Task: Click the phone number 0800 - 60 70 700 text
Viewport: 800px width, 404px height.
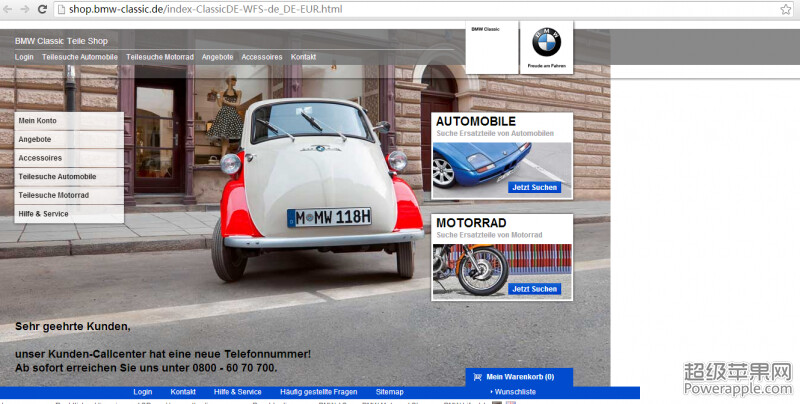Action: pyautogui.click(x=234, y=368)
